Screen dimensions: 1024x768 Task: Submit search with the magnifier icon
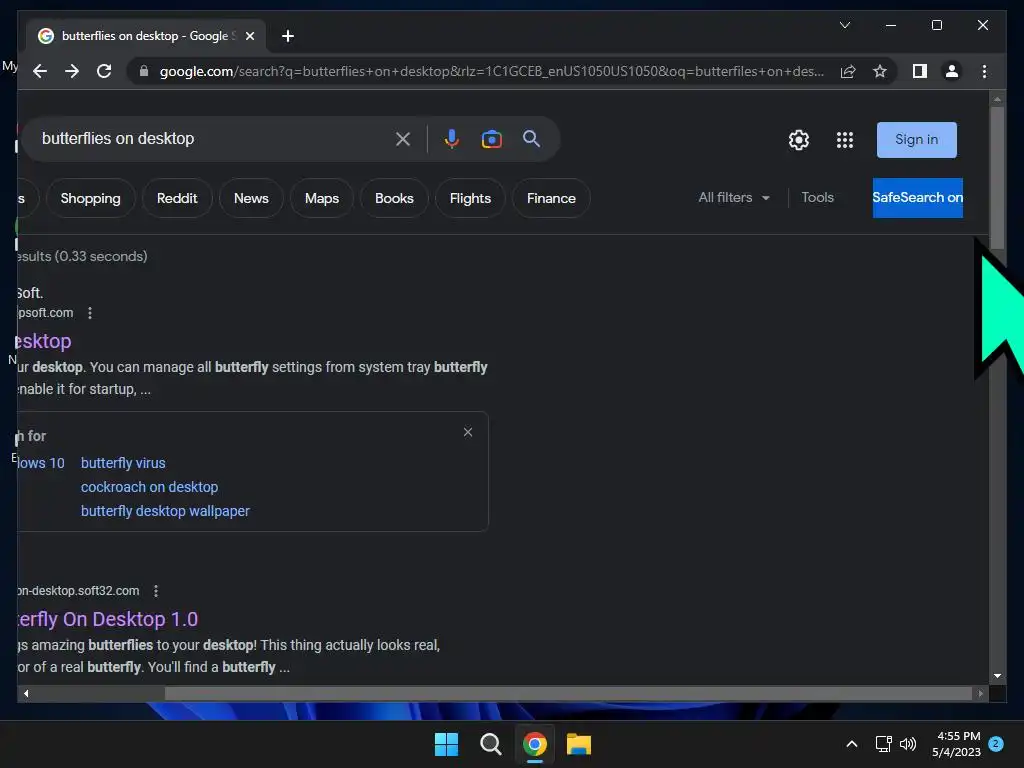(x=532, y=138)
